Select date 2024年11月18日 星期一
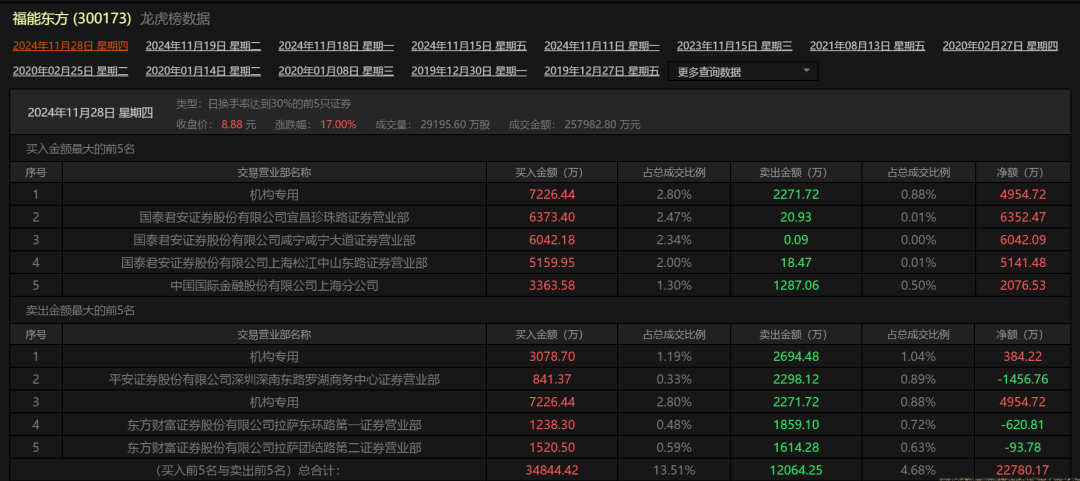The width and height of the screenshot is (1080, 481). tap(336, 46)
